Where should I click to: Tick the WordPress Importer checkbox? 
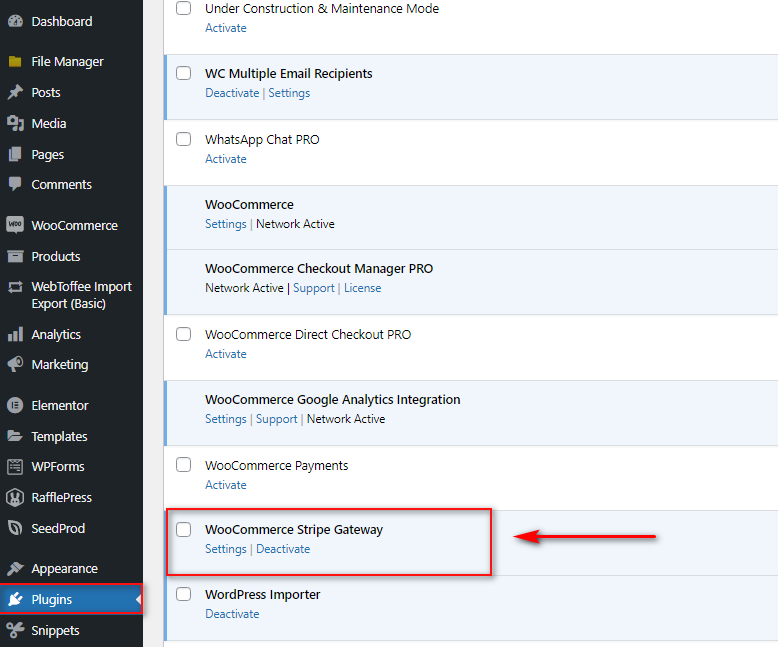(x=184, y=594)
